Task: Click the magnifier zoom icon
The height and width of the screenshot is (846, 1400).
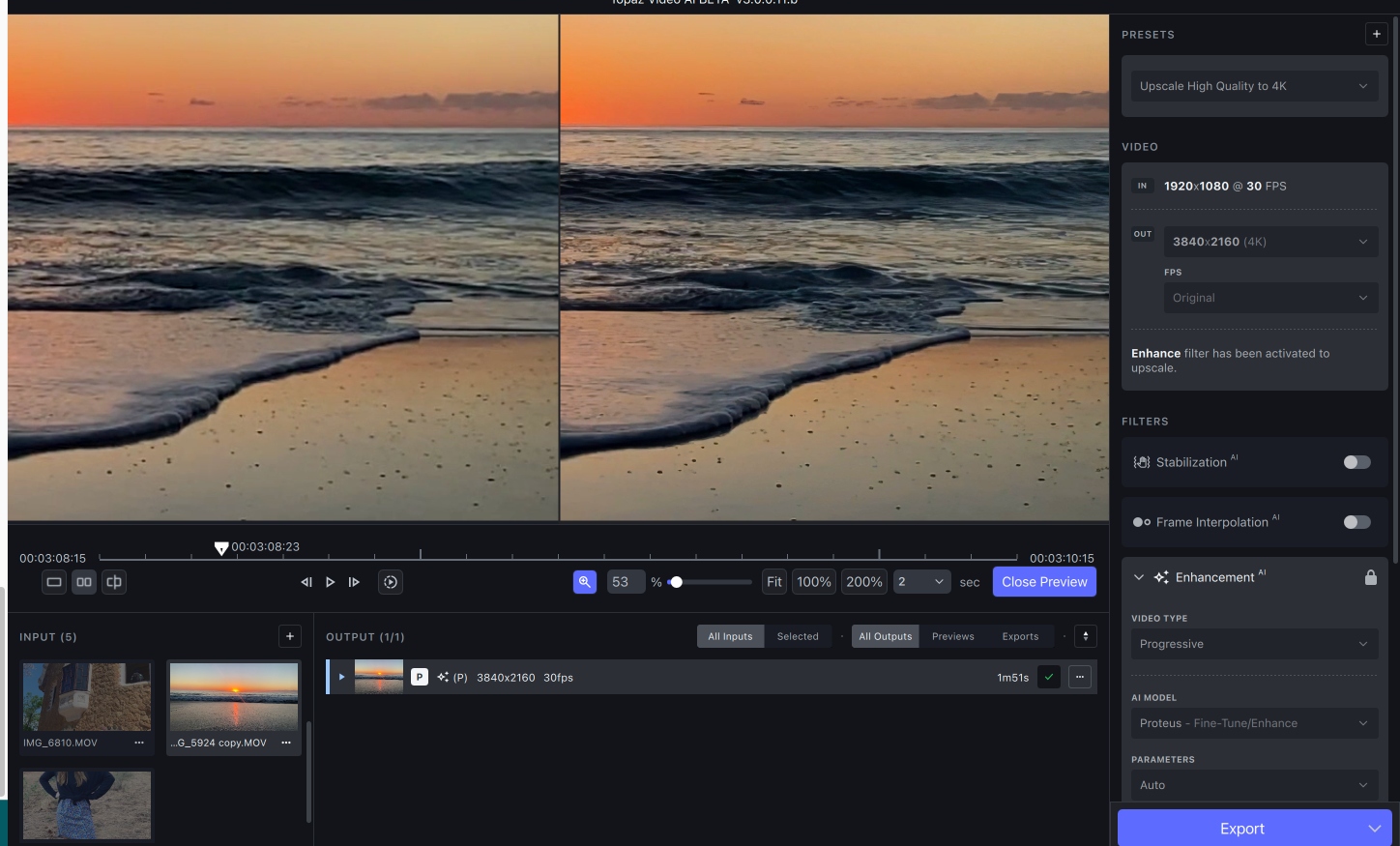Action: (585, 582)
